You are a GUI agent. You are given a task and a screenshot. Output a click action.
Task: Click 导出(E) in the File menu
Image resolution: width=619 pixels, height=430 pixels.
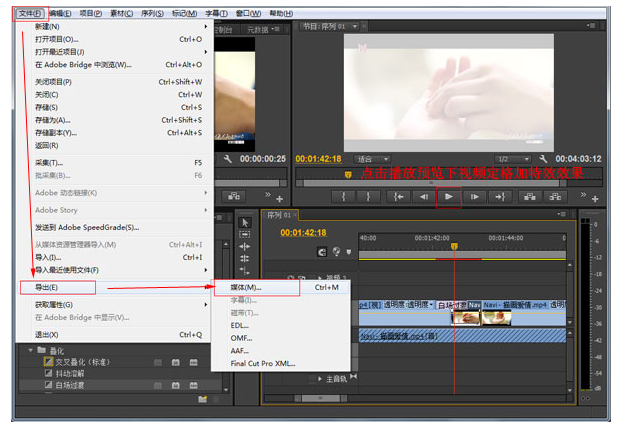(x=36, y=287)
